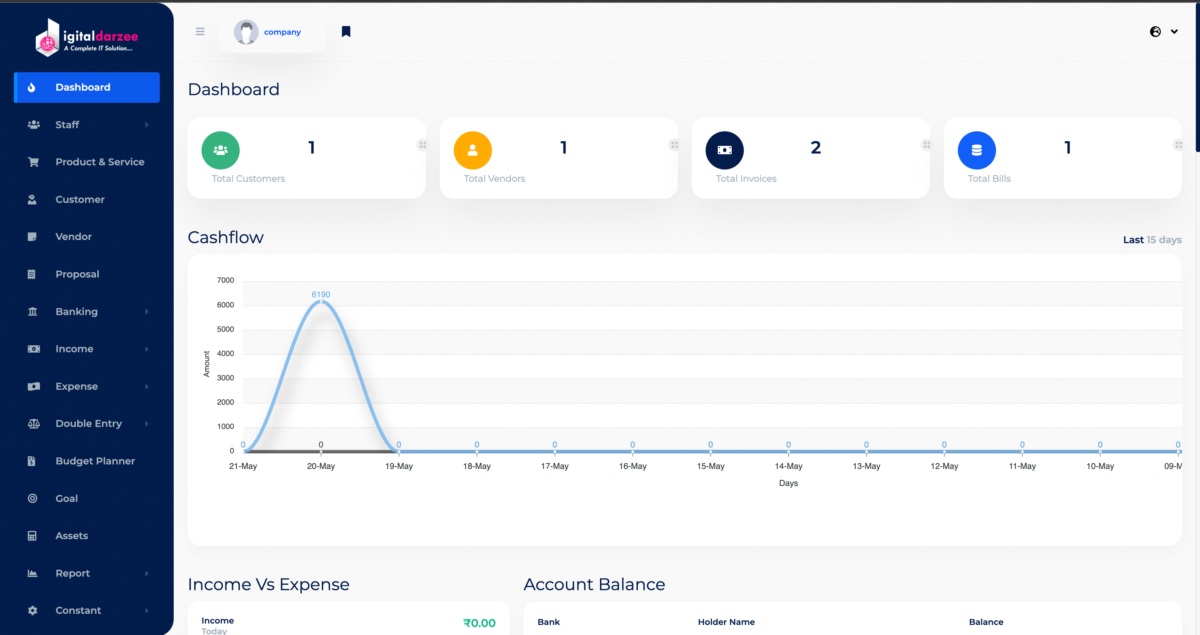1200x635 pixels.
Task: Click the drag handle on Total Customers card
Action: pos(422,145)
